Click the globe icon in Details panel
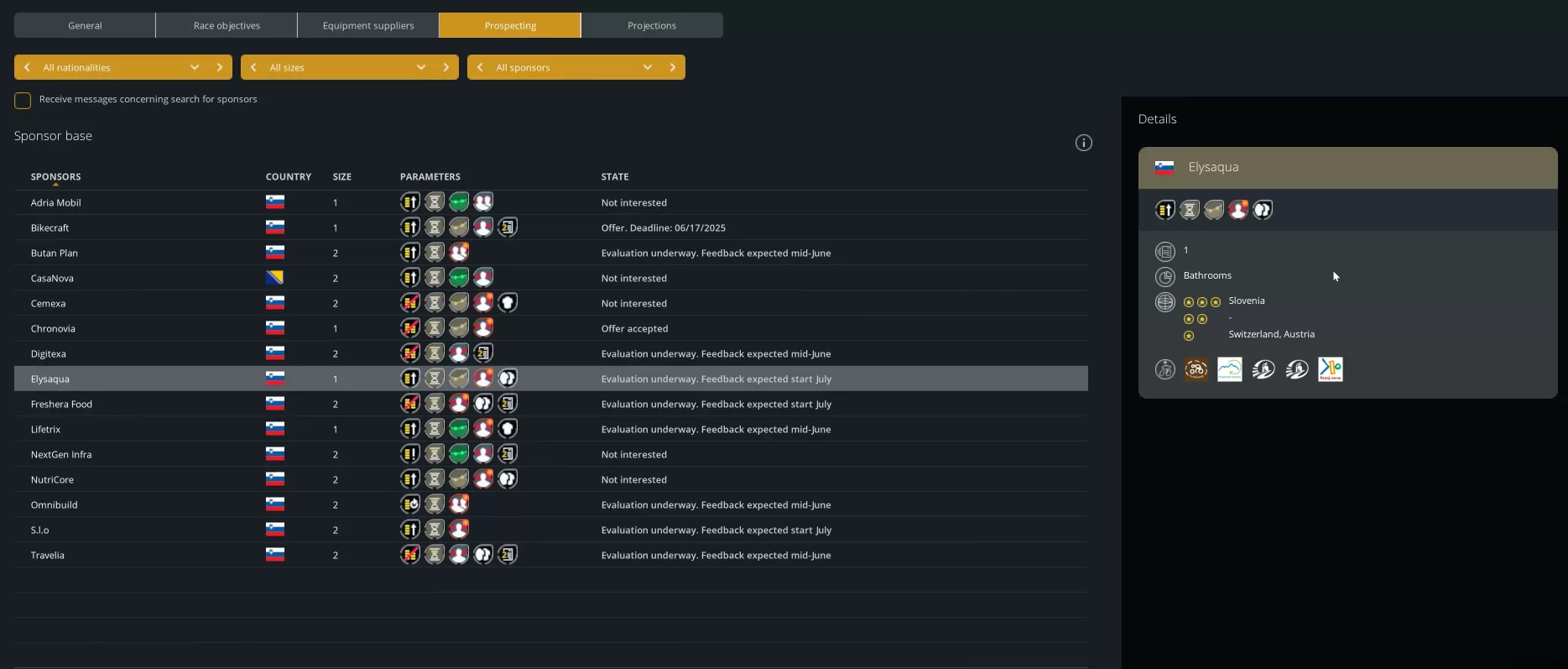The image size is (1568, 669). (1165, 302)
